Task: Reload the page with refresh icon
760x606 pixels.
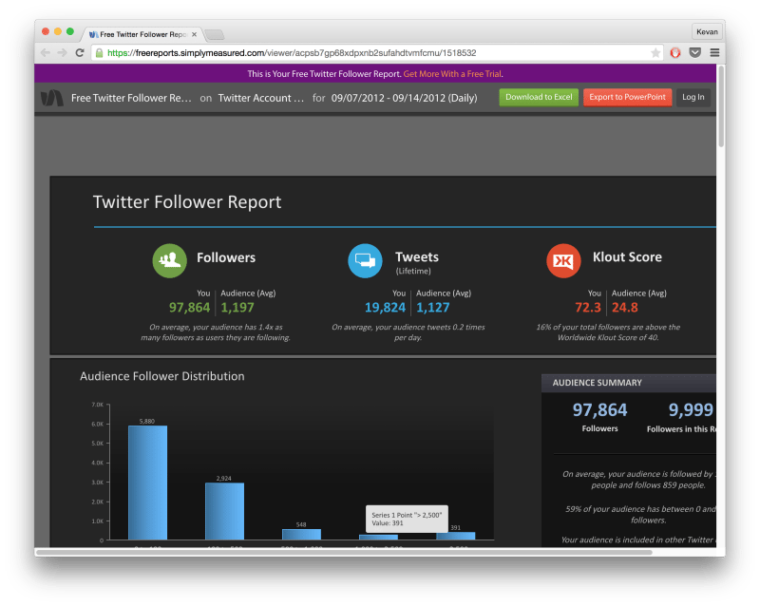Action: click(x=79, y=53)
